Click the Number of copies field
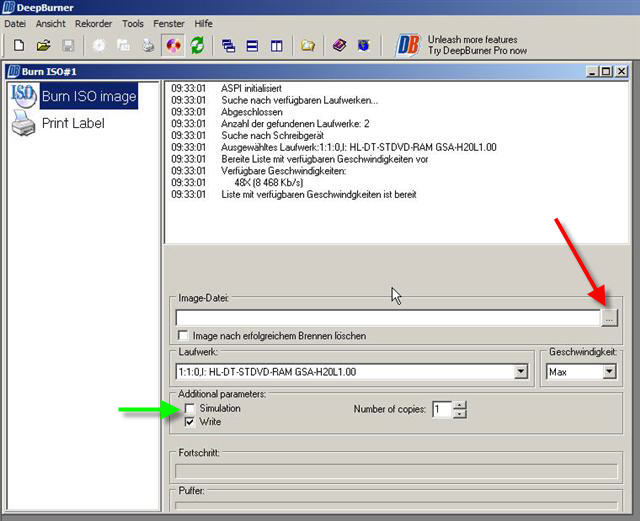The image size is (640, 521). click(x=442, y=409)
